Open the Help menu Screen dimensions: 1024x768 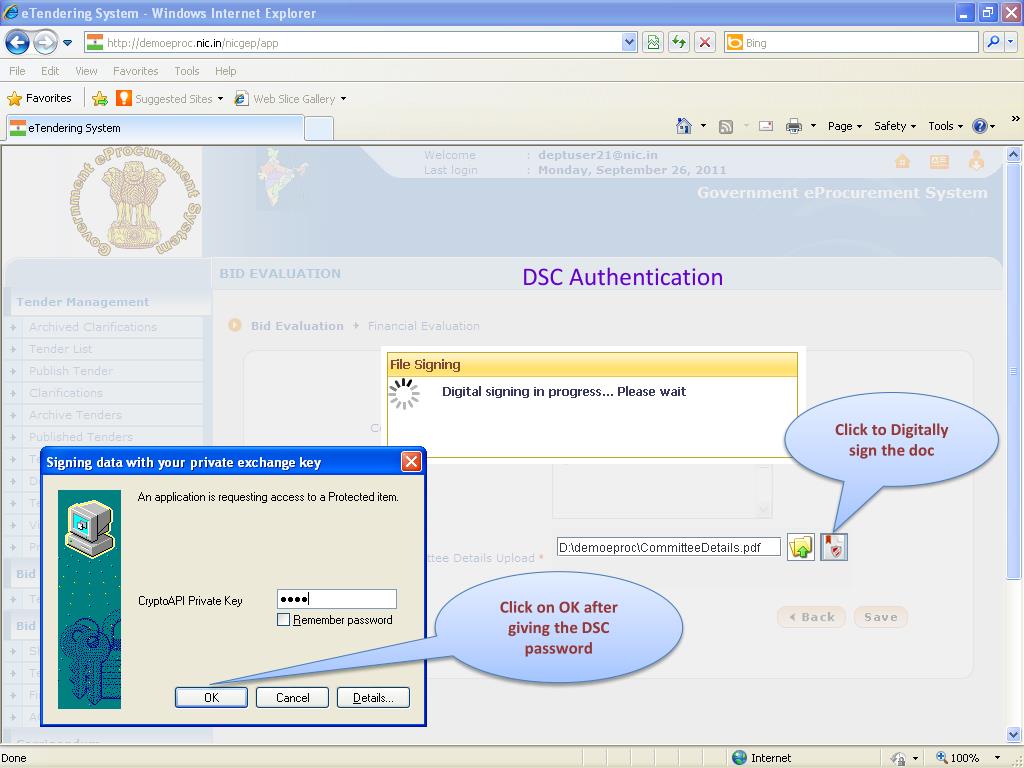point(225,71)
